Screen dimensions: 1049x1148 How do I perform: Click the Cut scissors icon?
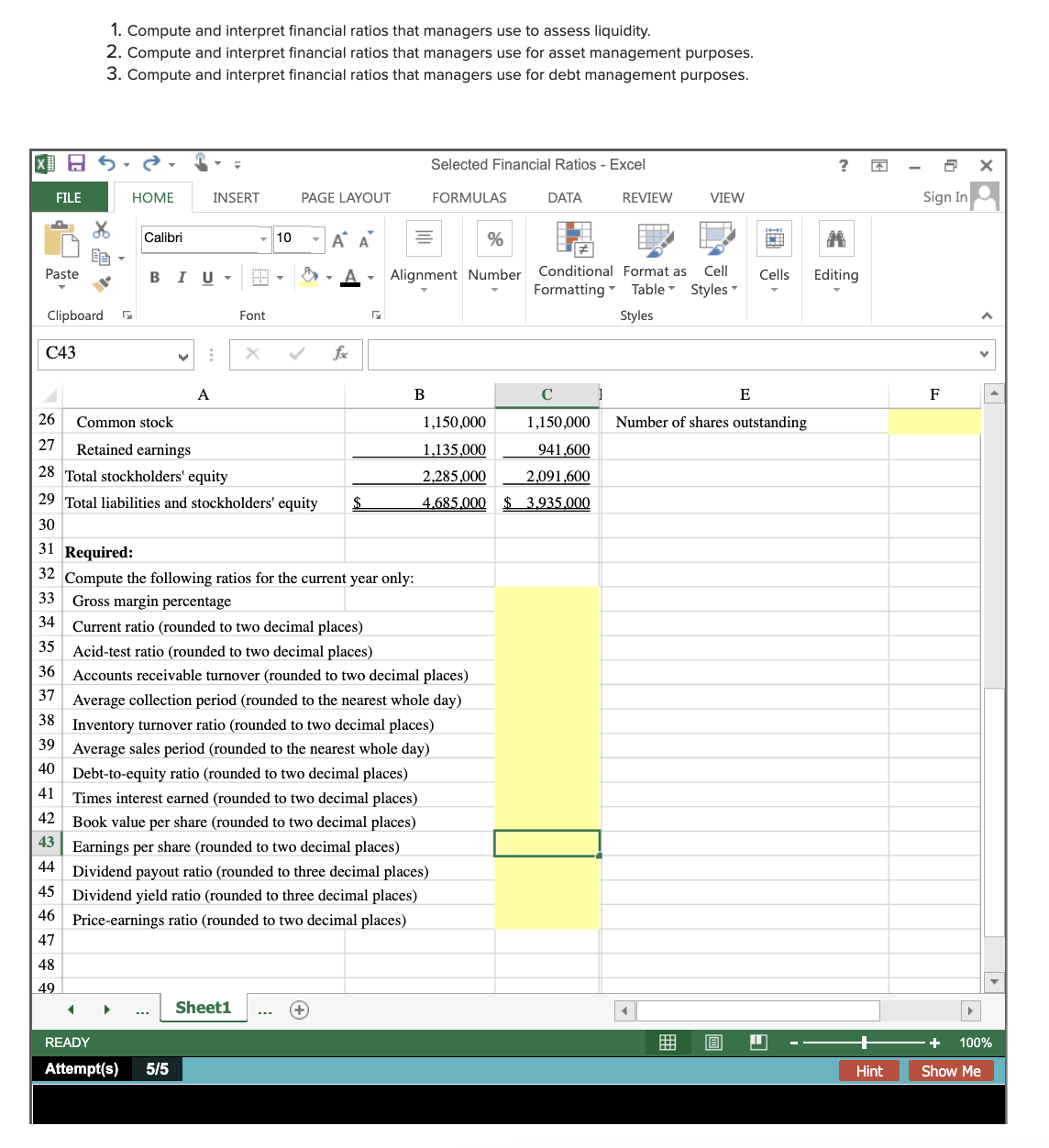(102, 229)
